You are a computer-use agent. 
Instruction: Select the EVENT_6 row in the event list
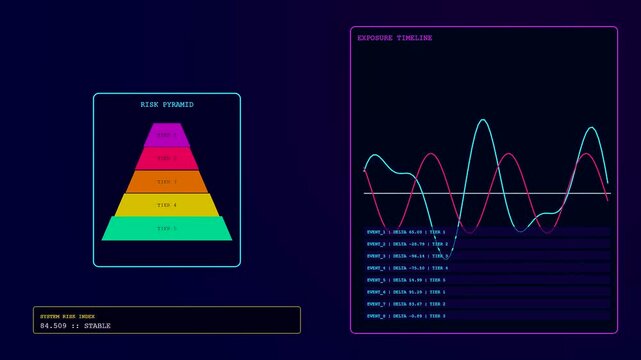(x=487, y=292)
